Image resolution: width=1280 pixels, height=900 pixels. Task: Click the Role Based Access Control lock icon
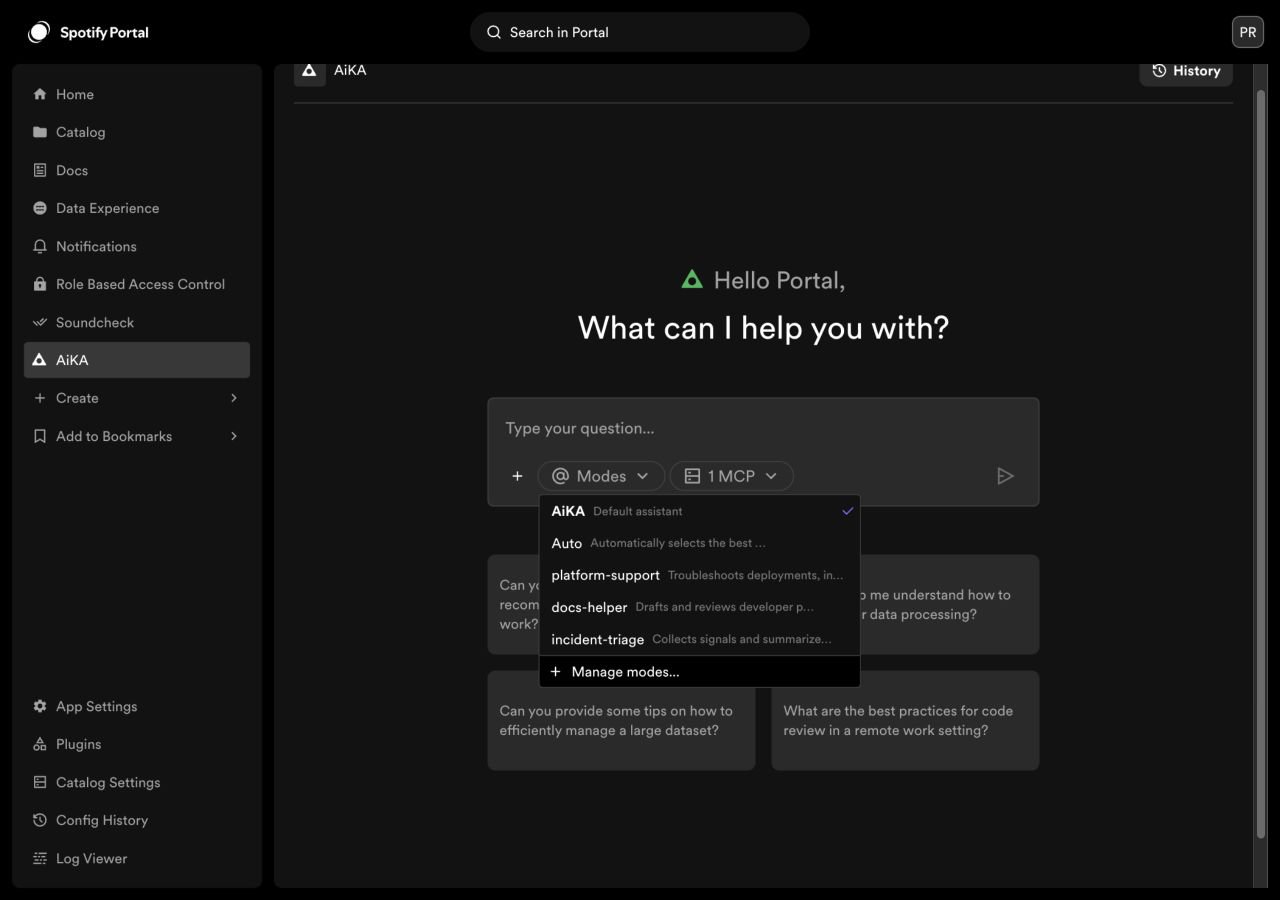point(40,284)
